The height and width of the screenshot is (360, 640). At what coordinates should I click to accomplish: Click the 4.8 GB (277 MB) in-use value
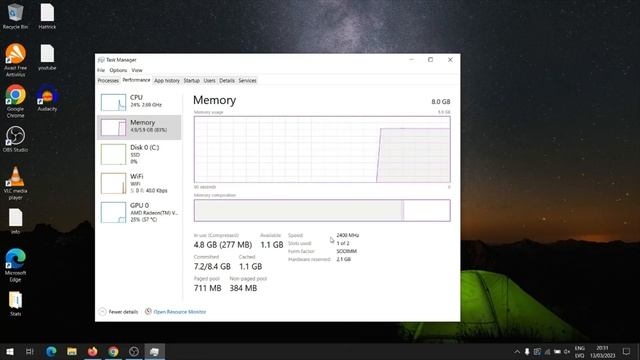point(223,244)
